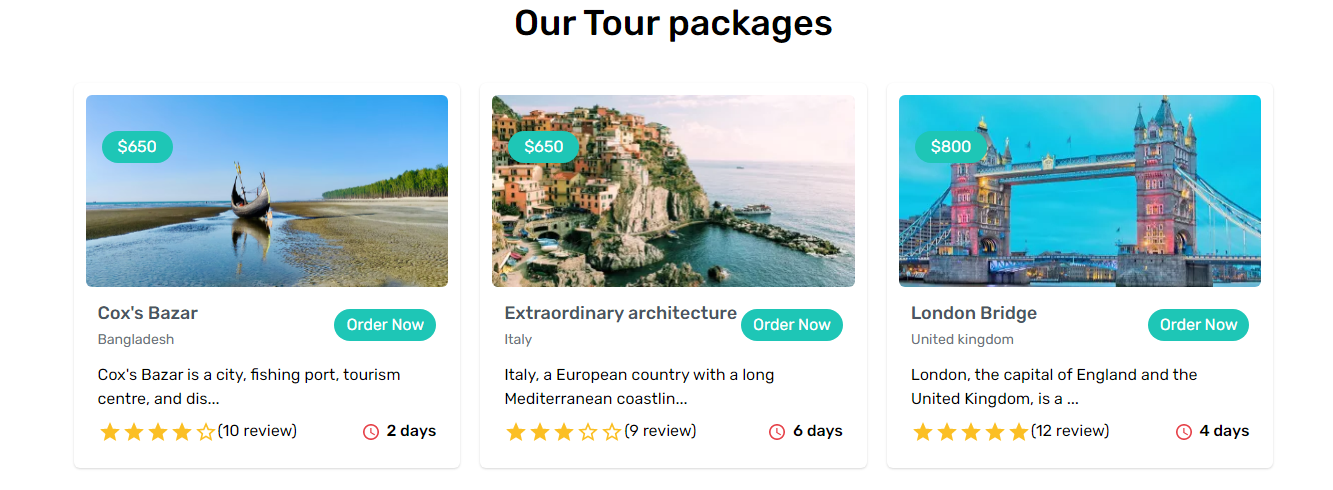Click the fifth star on London Bridge rating
Viewport: 1333px width, 490px height.
pos(1019,432)
